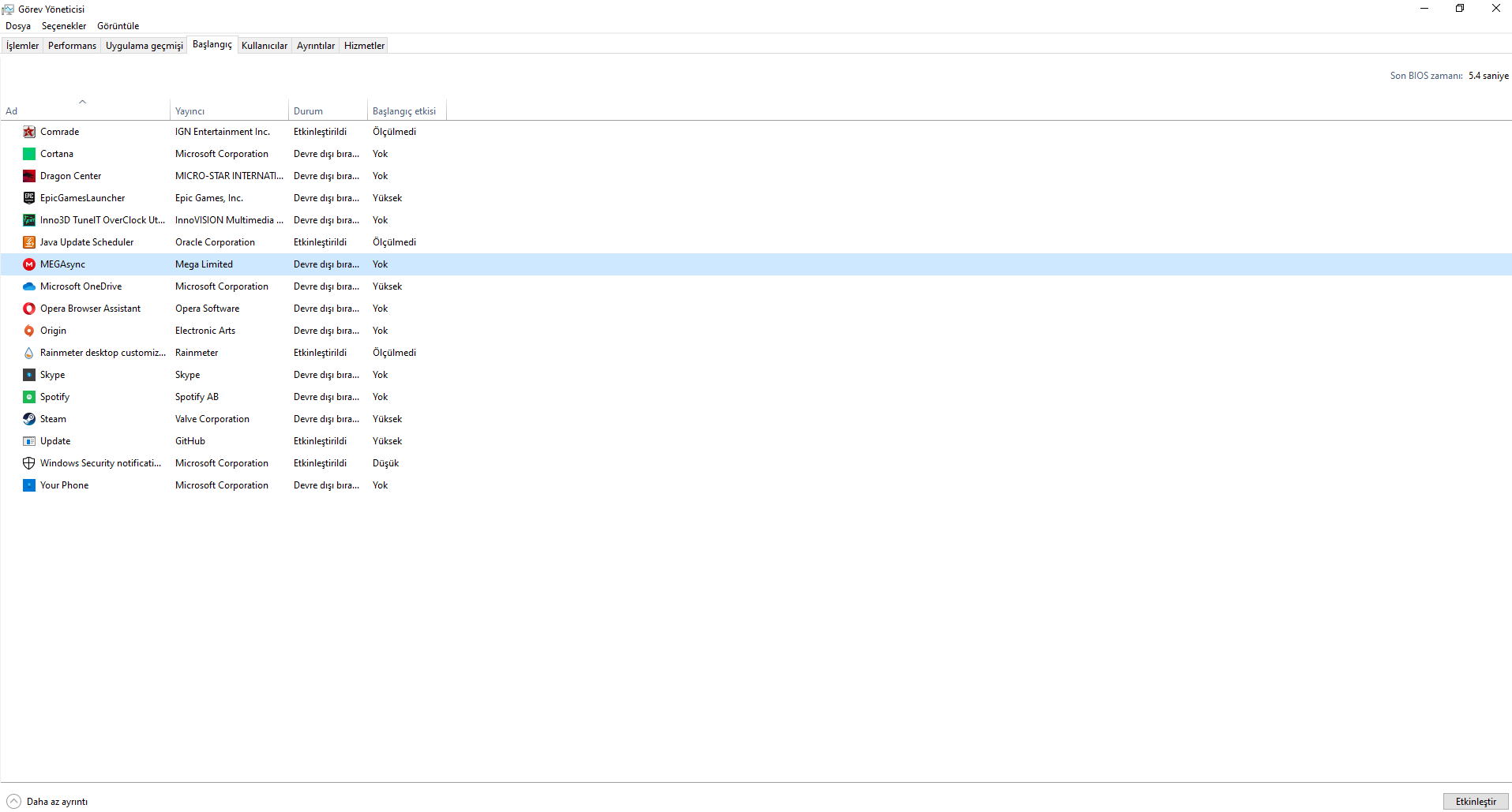This screenshot has height=812, width=1512.
Task: Click the Origin startup icon
Action: coord(29,331)
